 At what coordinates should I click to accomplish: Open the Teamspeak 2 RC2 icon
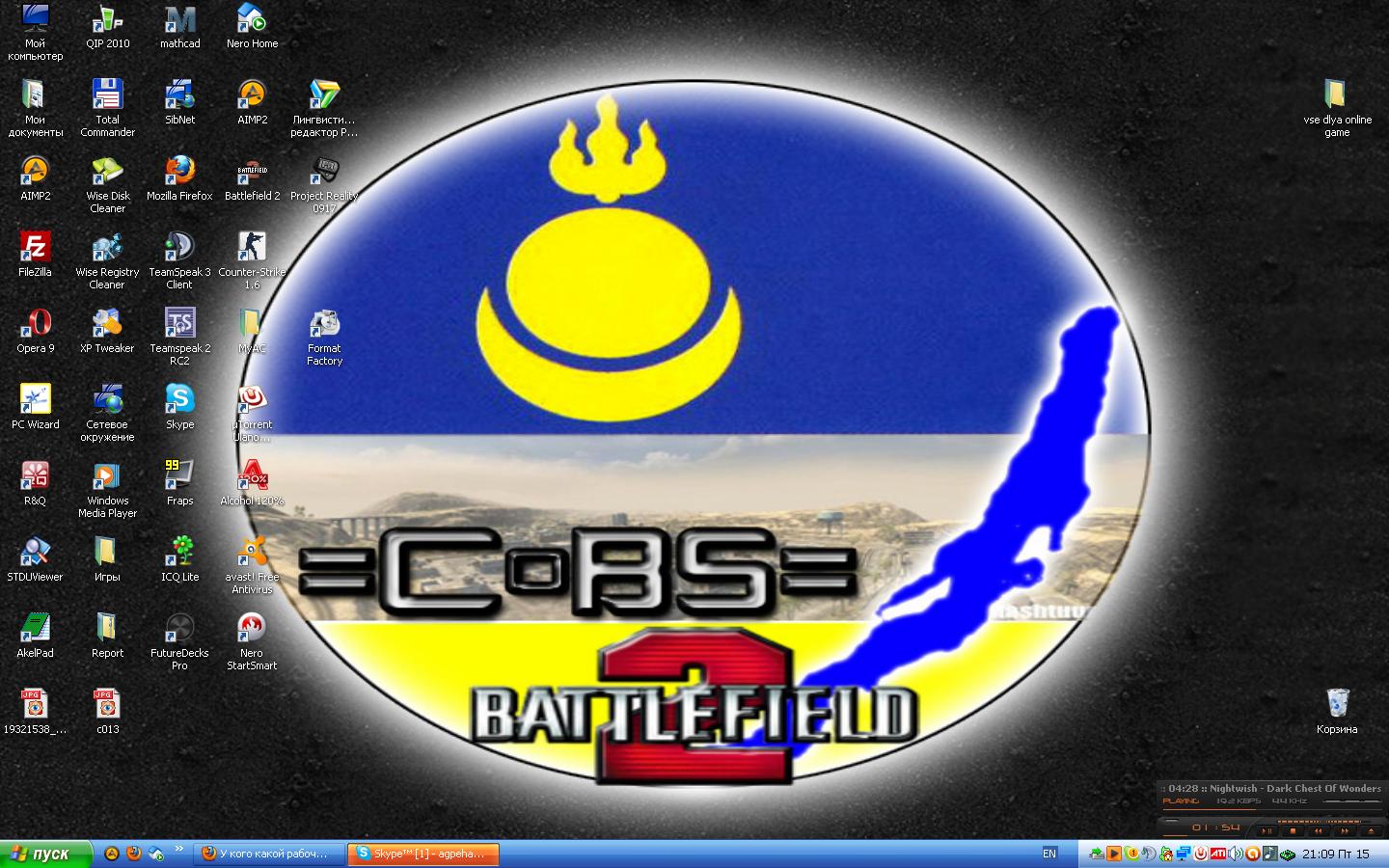pyautogui.click(x=179, y=337)
